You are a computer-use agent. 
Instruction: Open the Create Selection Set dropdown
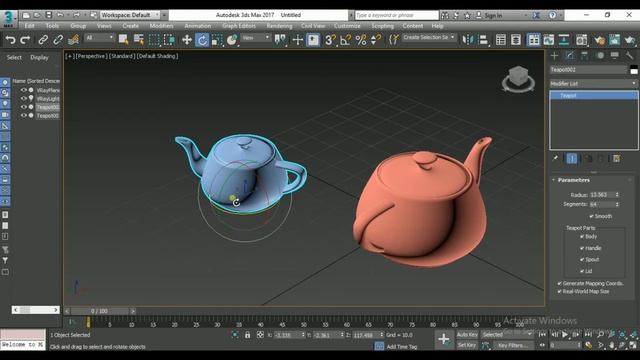(x=429, y=38)
